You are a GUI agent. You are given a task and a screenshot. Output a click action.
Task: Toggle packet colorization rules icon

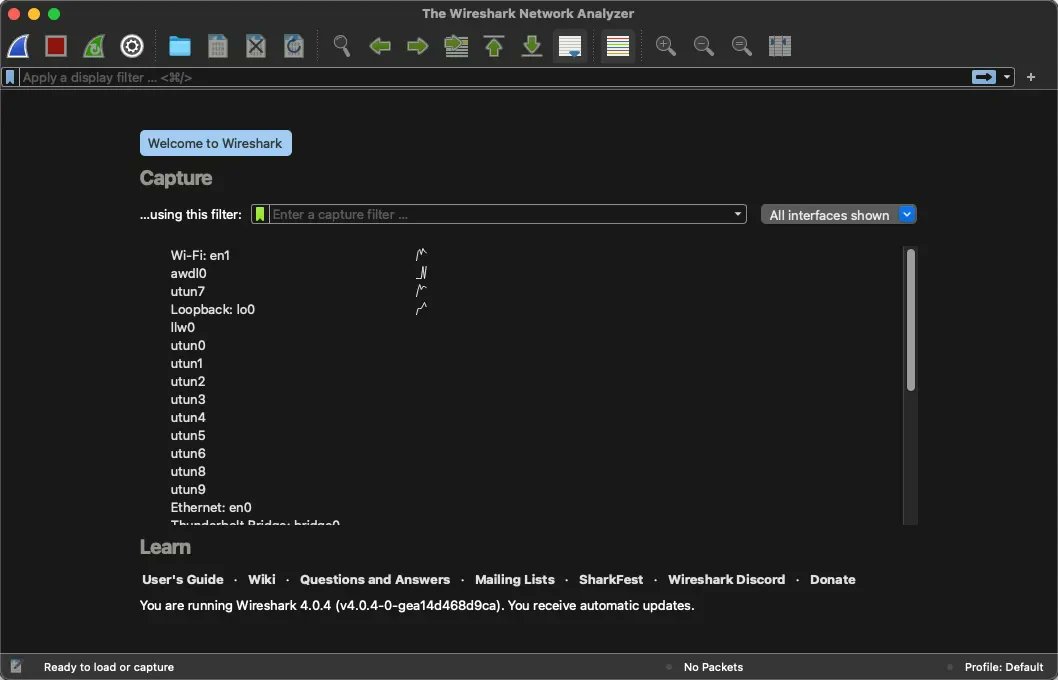(x=618, y=46)
